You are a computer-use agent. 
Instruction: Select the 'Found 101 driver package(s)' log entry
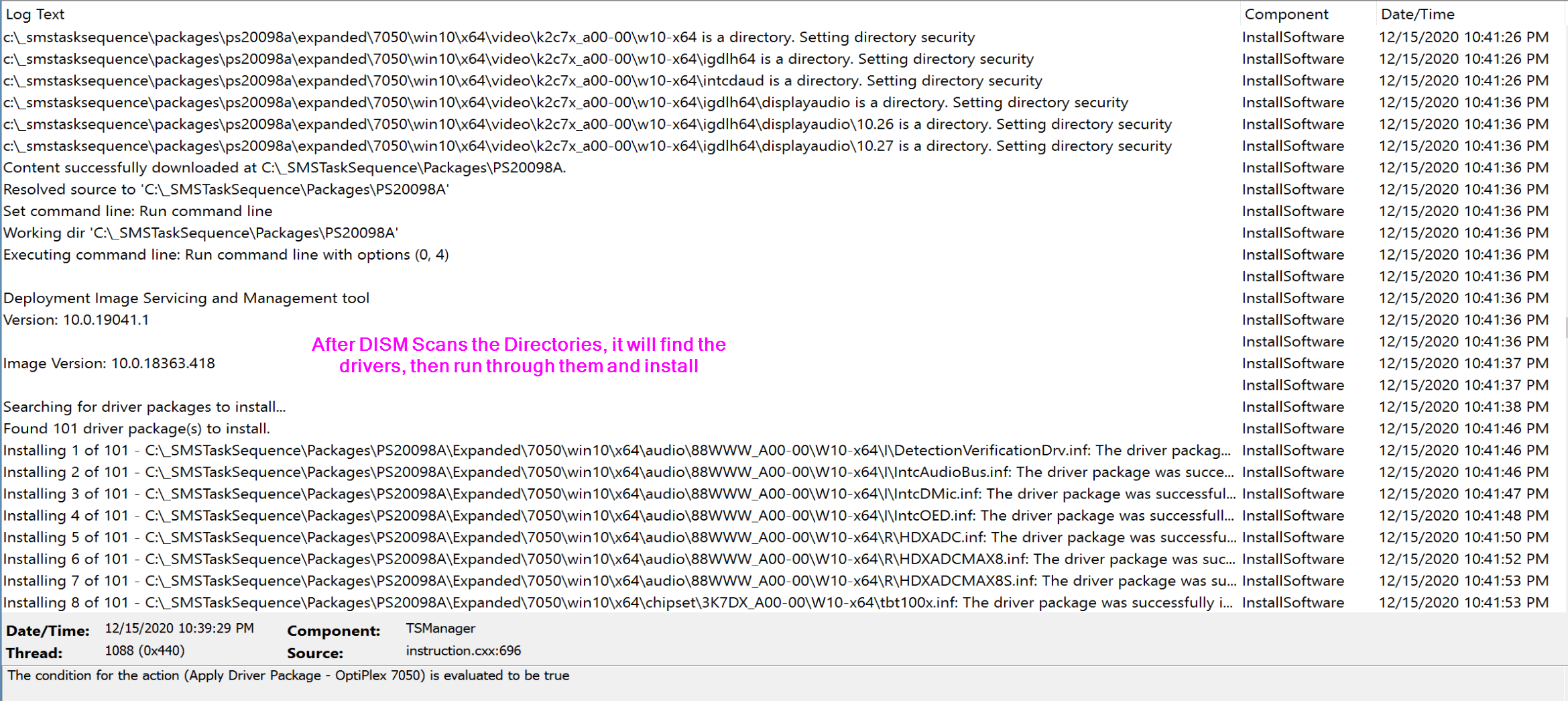coord(137,429)
